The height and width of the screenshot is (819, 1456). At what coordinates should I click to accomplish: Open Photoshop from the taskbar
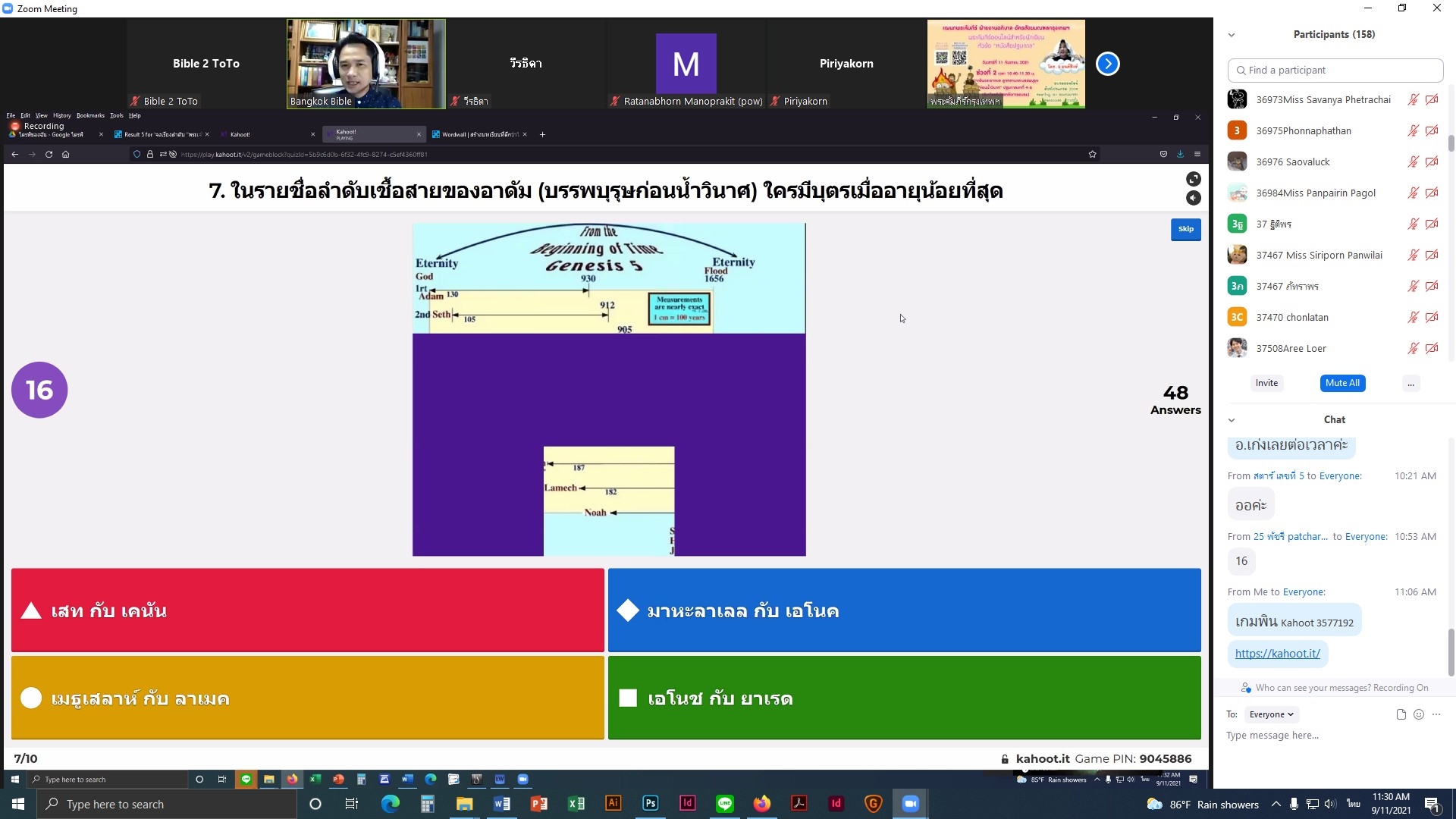tap(650, 804)
